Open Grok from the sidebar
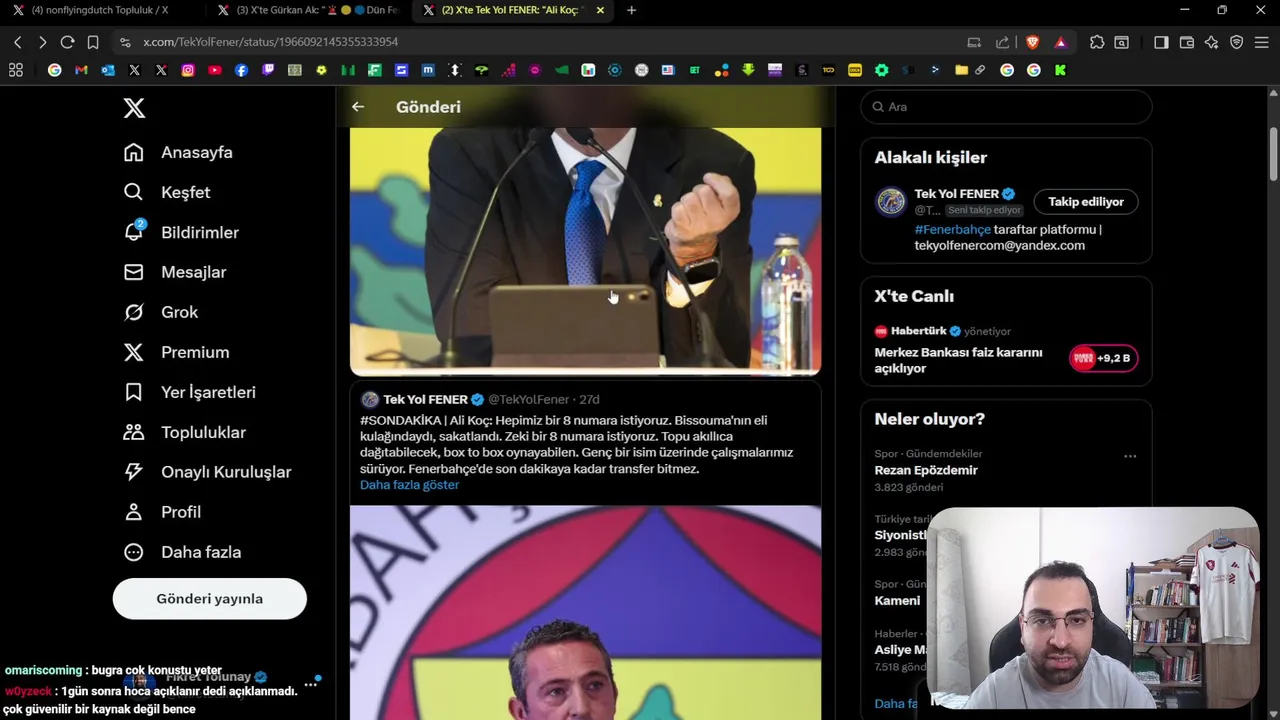 pyautogui.click(x=161, y=312)
